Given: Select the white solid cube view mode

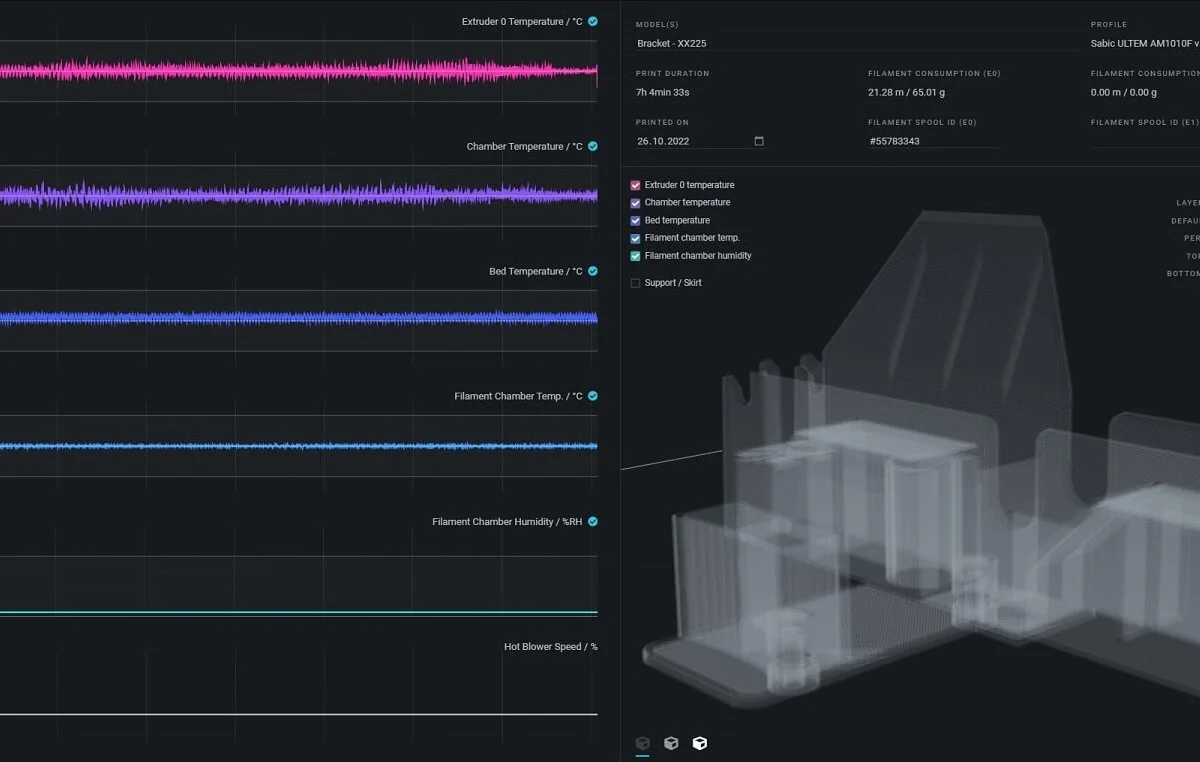Looking at the screenshot, I should pos(700,743).
